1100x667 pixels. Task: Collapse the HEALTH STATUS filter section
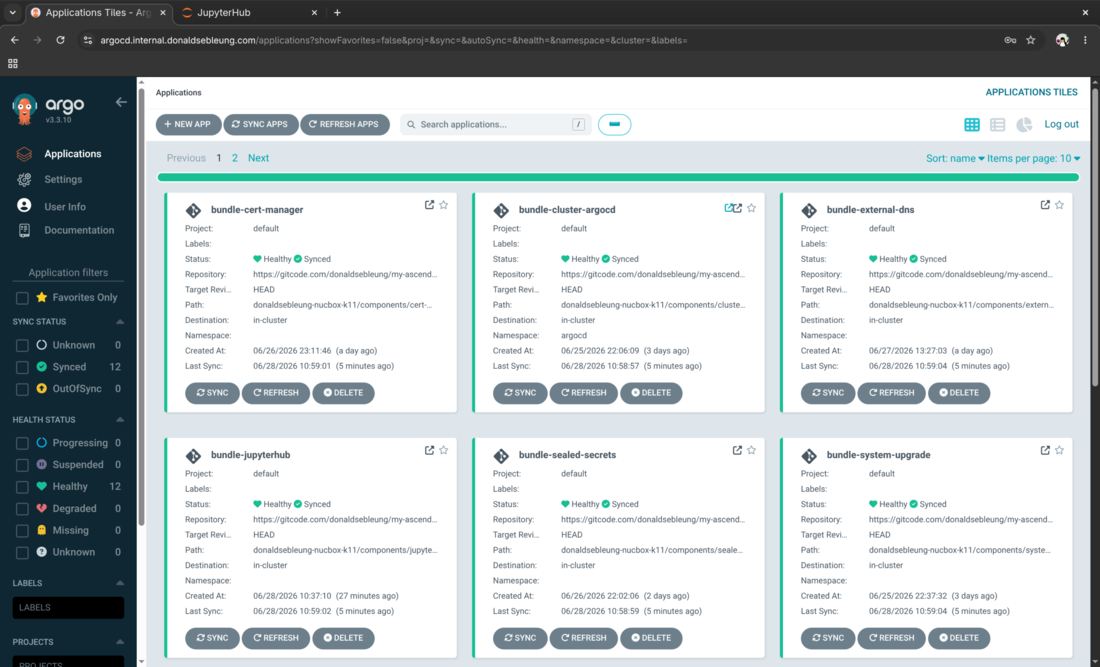pos(120,420)
